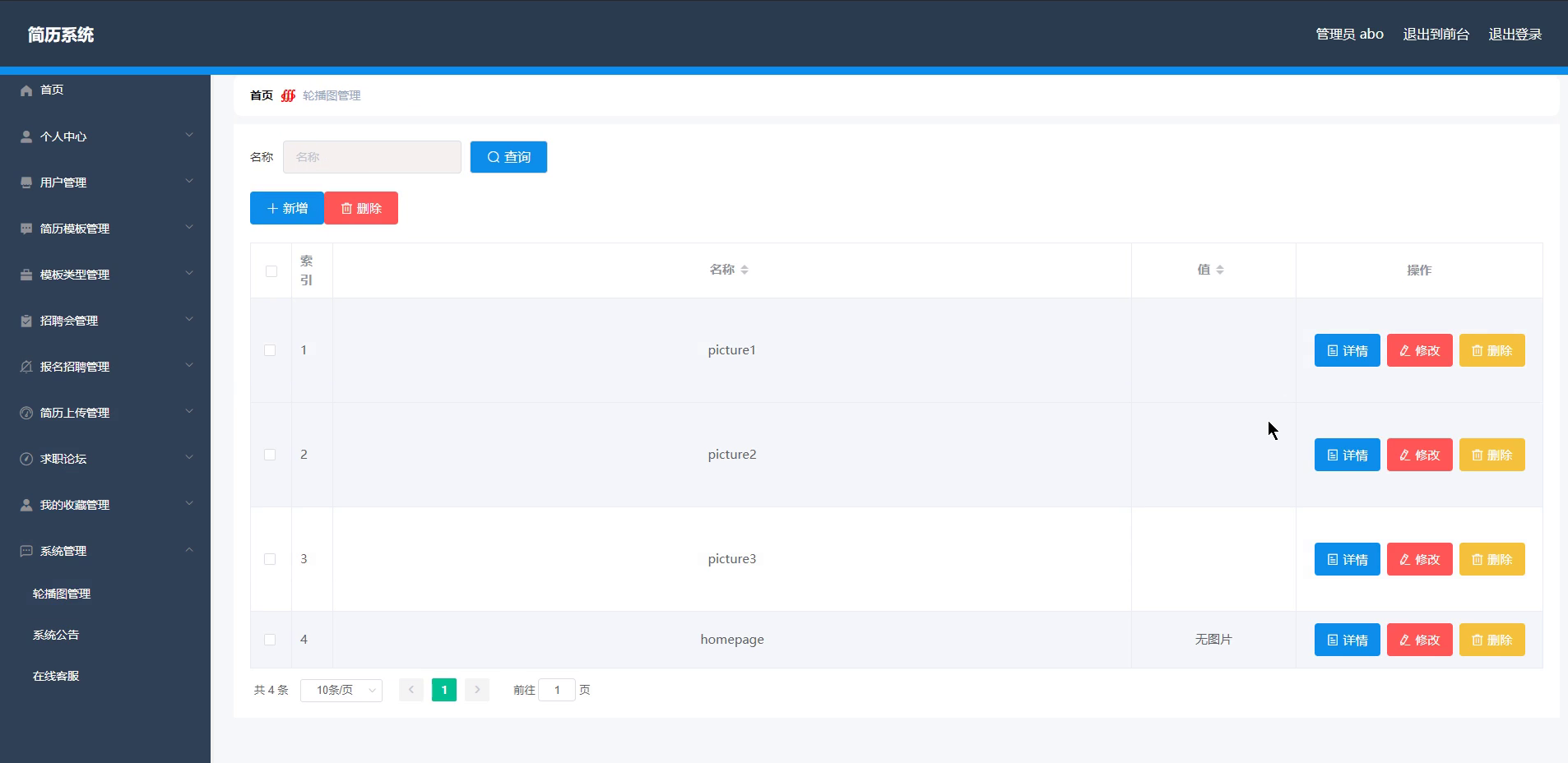Check the checkbox for the picture2 row
This screenshot has height=763, width=1568.
click(270, 455)
